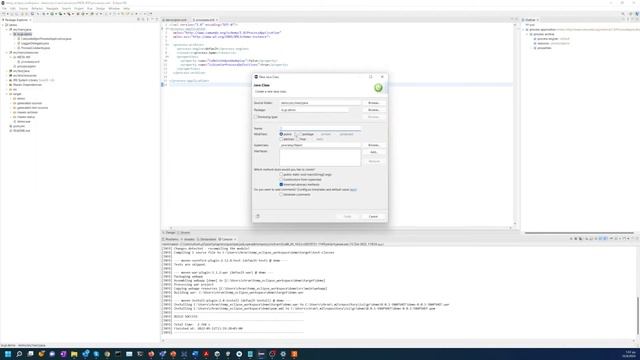Screen dimensions: 640x360
Task: Expand the Maven Dependencies node
Action: click(x=7, y=85)
